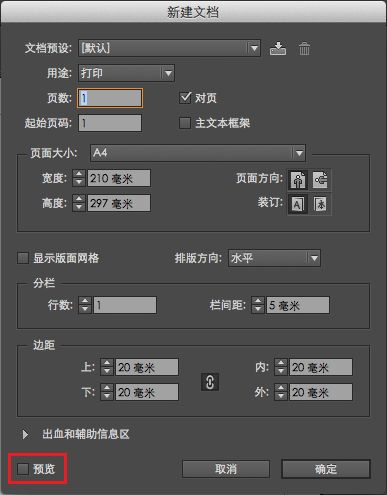
Task: Select portrait page orientation icon
Action: click(298, 180)
